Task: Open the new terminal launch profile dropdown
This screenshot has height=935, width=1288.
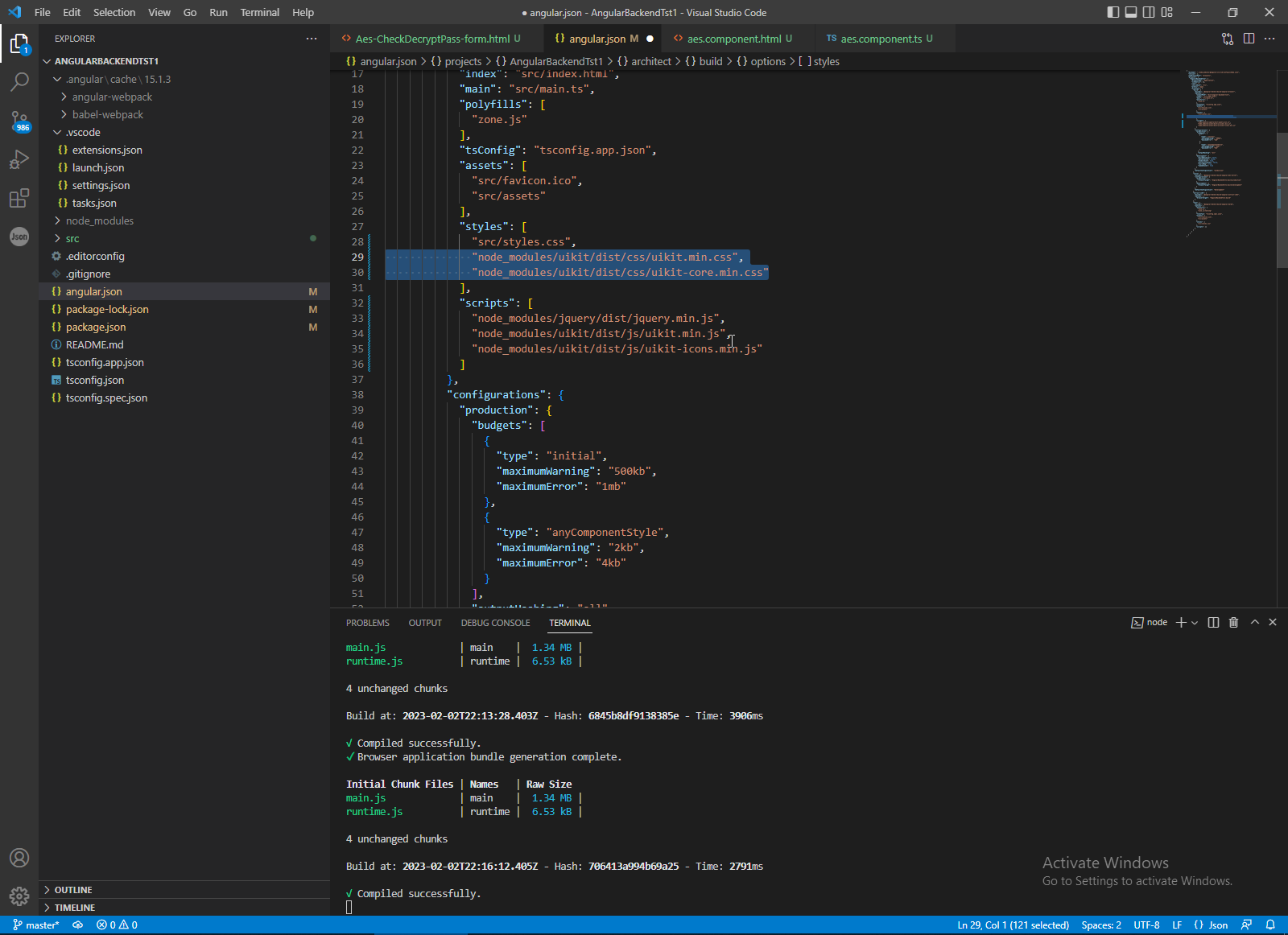Action: click(x=1195, y=622)
